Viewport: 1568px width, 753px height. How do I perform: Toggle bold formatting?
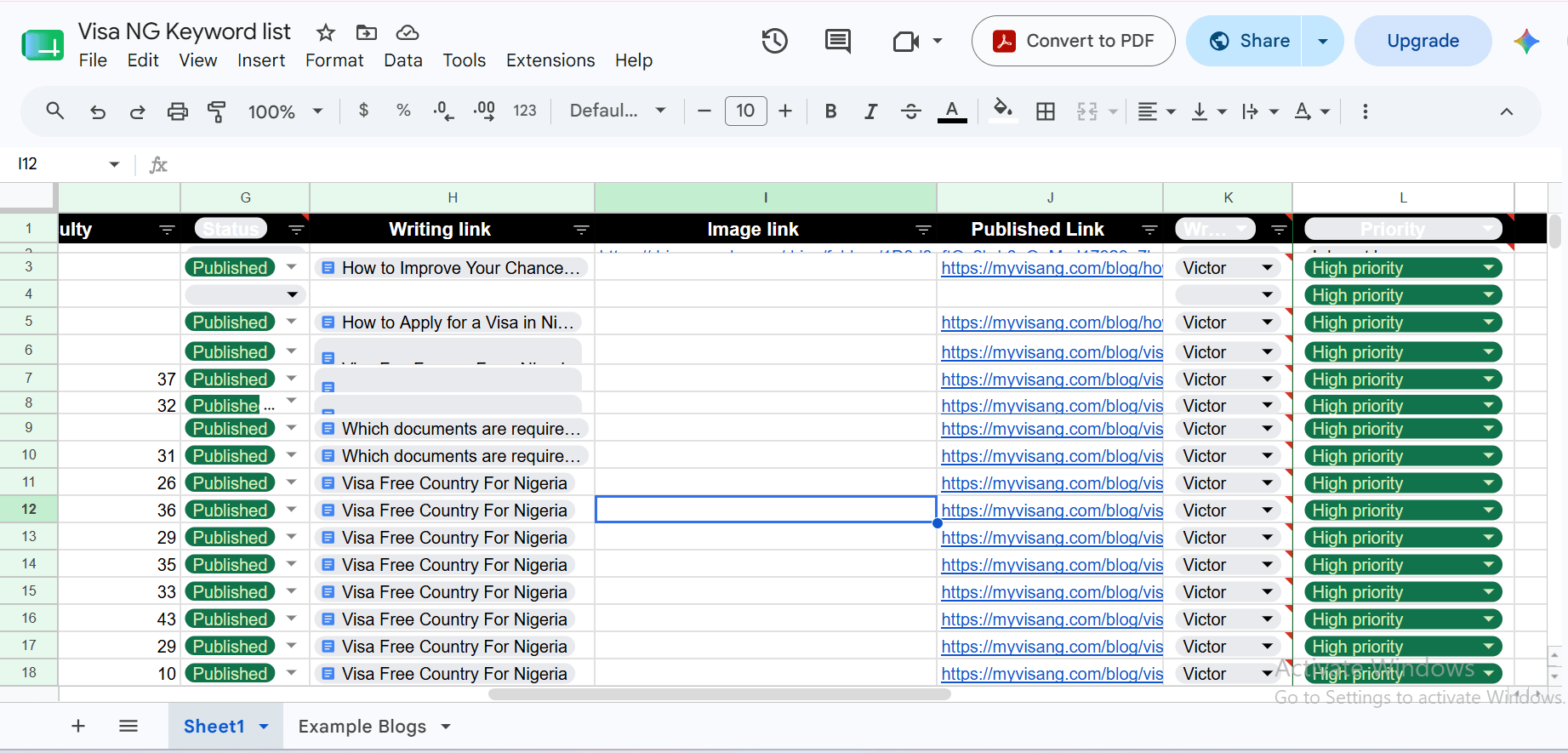(x=831, y=111)
